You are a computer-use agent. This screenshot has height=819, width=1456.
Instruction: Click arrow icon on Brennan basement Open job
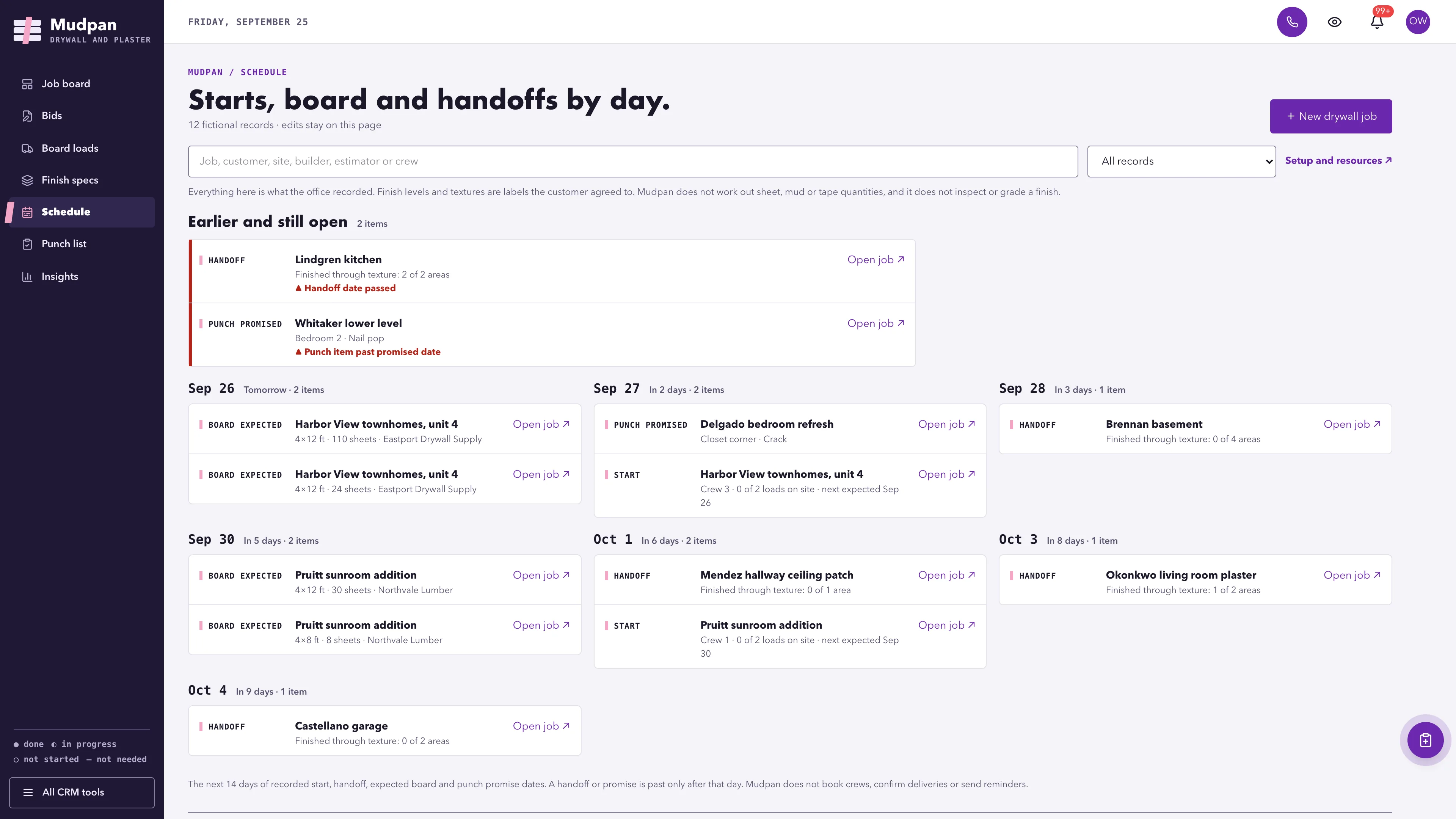tap(1377, 424)
